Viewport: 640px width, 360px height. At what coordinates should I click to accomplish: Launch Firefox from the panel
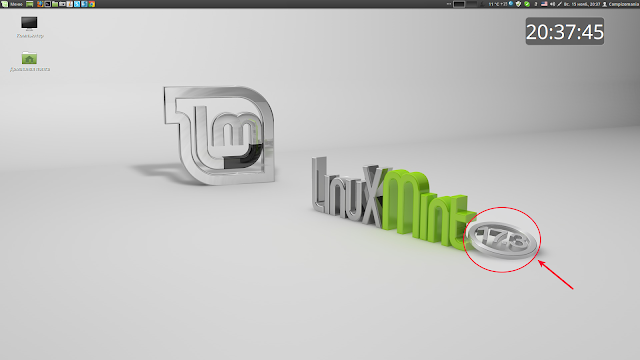[x=40, y=4]
